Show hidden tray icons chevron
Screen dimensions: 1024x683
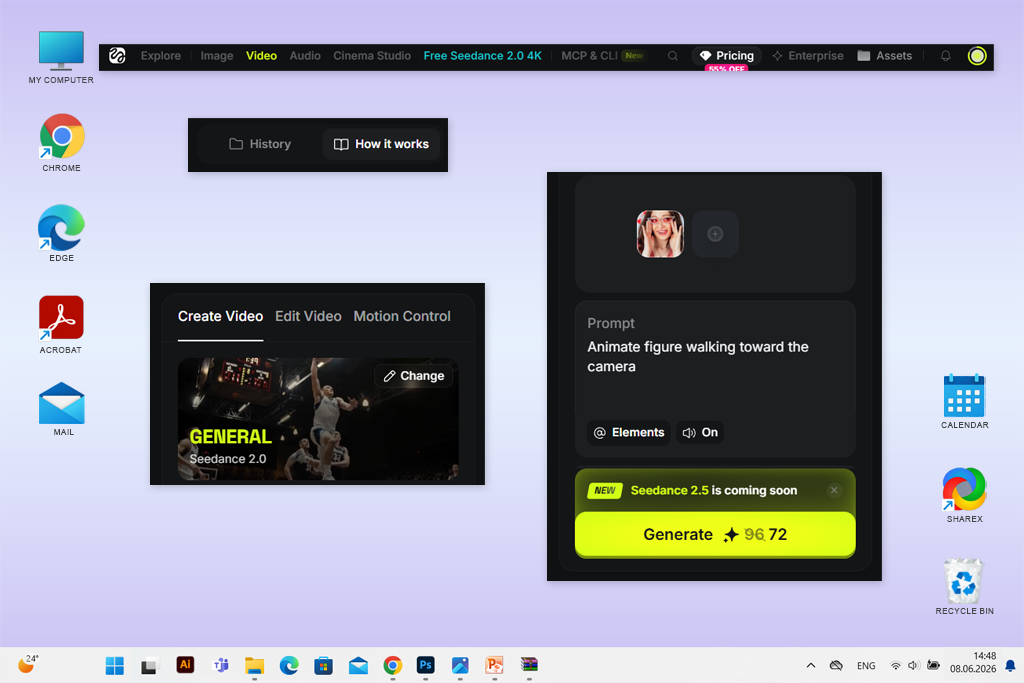811,665
